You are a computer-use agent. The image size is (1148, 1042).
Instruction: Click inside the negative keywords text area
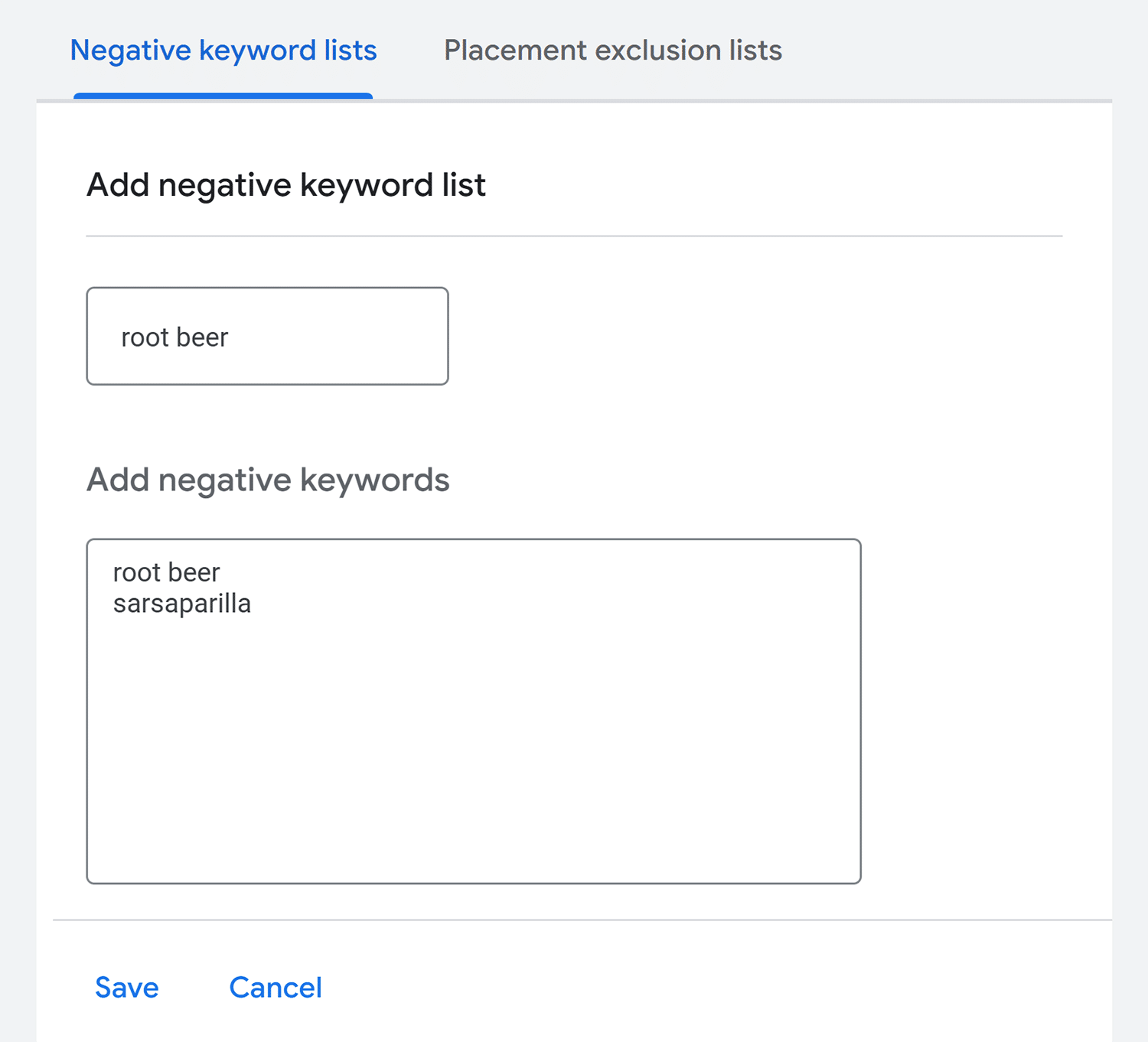474,711
